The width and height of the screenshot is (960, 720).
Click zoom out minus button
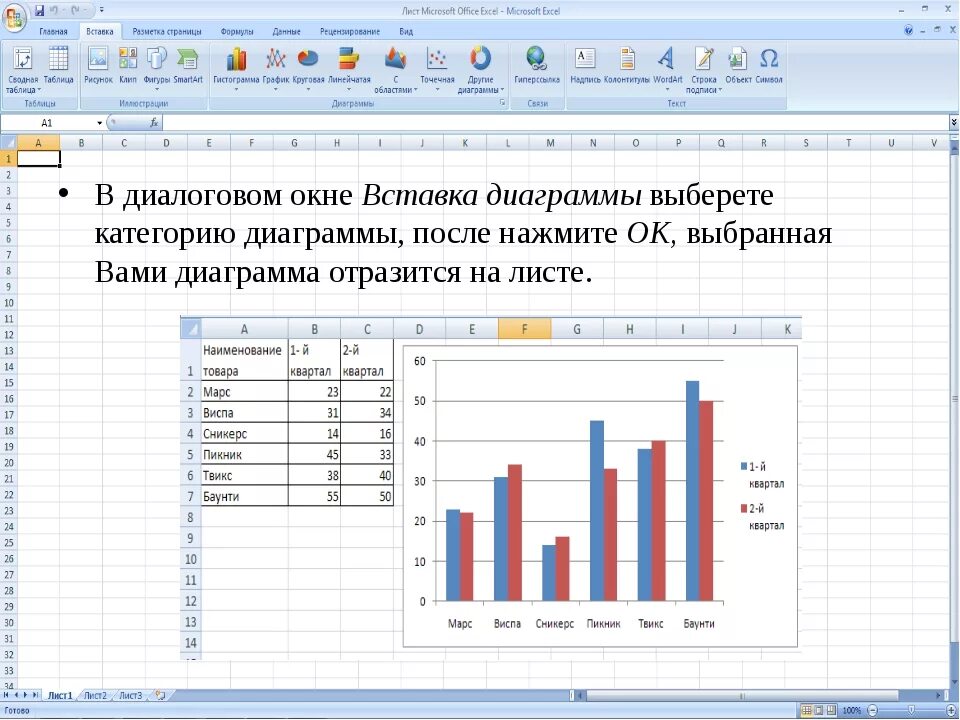pyautogui.click(x=872, y=711)
